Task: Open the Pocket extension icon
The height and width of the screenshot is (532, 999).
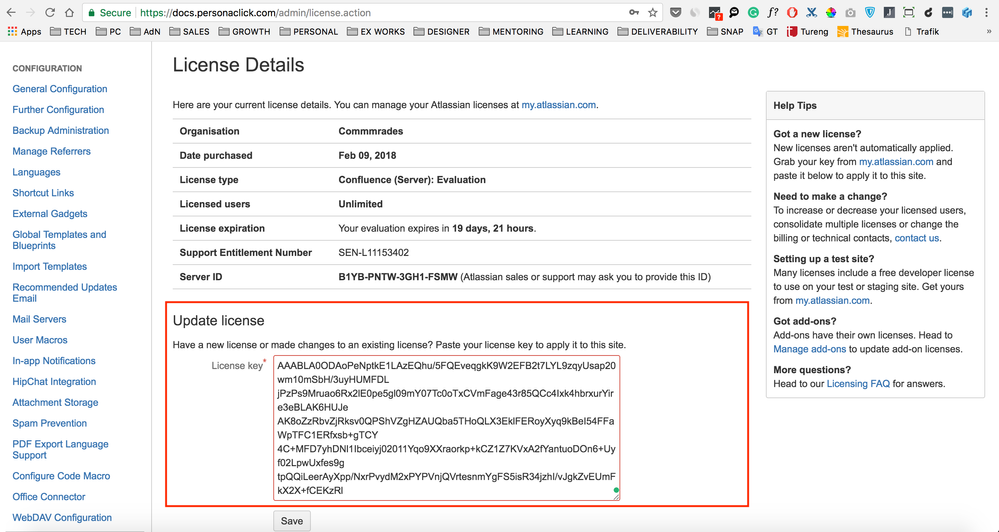Action: point(676,12)
